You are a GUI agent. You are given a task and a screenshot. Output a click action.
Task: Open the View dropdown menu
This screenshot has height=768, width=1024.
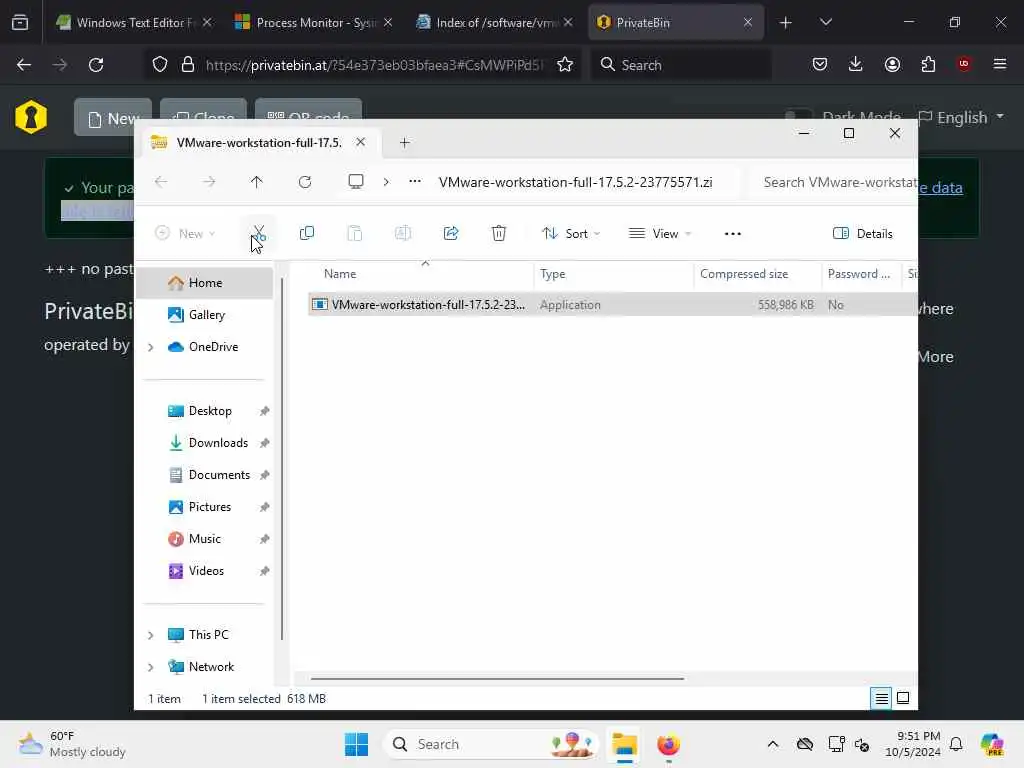pos(660,234)
